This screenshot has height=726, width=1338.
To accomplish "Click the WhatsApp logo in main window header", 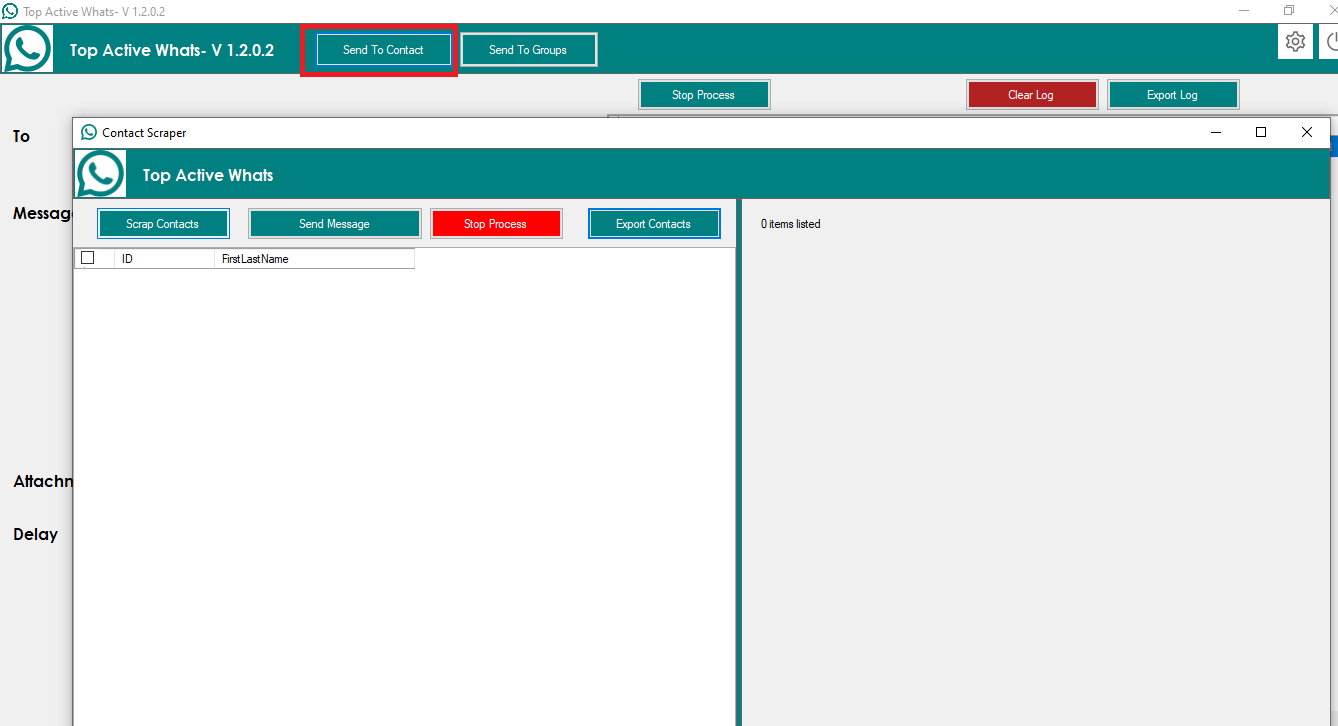I will (28, 48).
